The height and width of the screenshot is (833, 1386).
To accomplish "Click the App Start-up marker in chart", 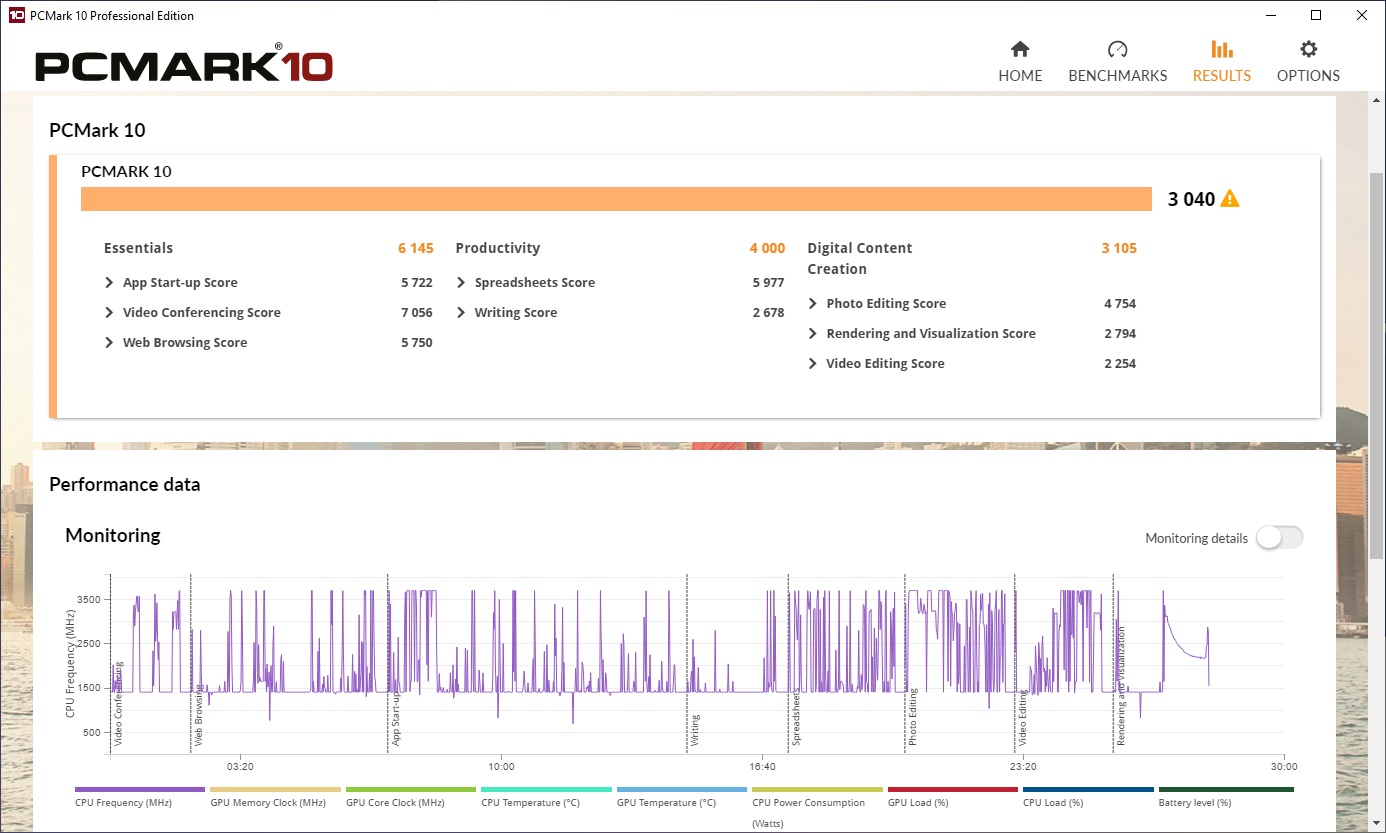I will click(x=396, y=719).
